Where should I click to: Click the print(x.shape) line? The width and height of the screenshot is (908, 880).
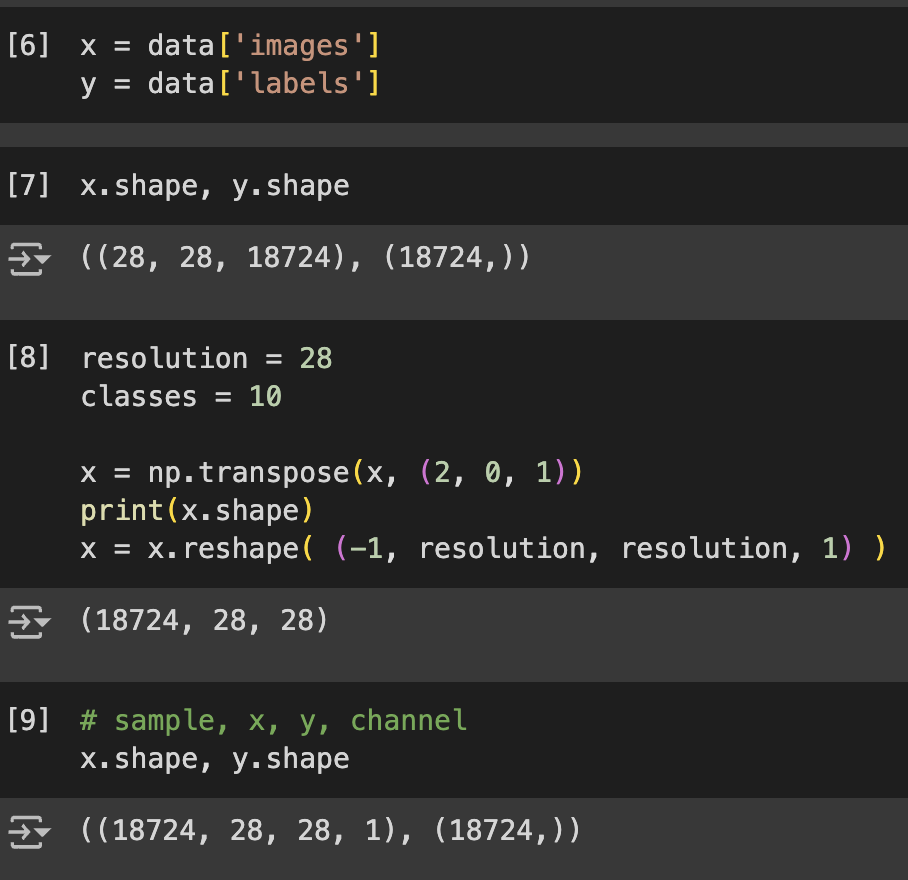(197, 511)
